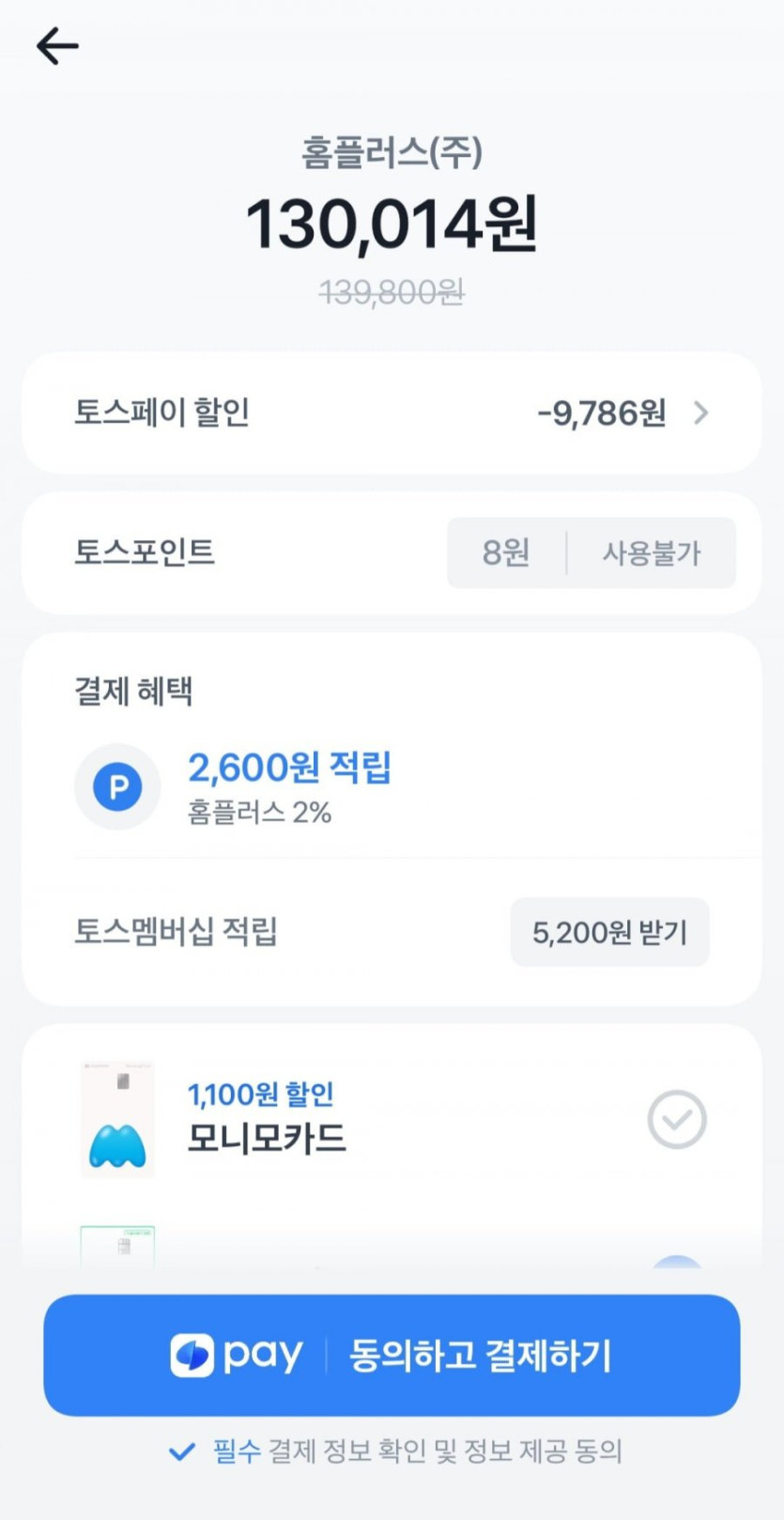The width and height of the screenshot is (784, 1520).
Task: Tap the 토스페이 할인 row label
Action: click(x=161, y=412)
